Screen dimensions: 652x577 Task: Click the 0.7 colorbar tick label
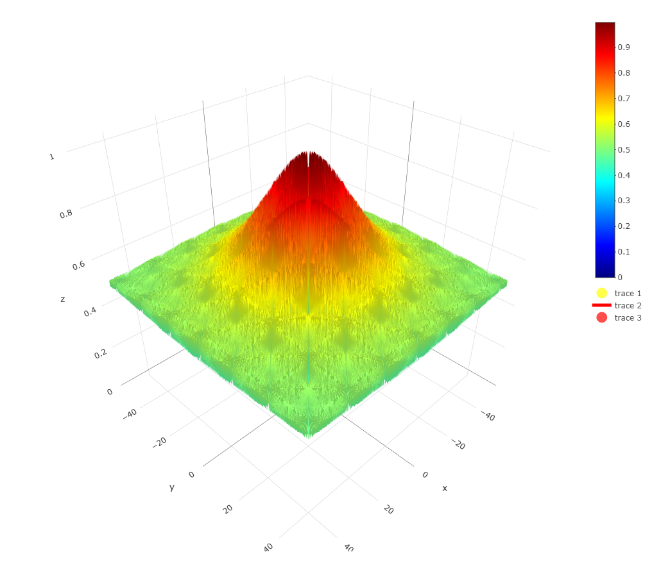pyautogui.click(x=624, y=99)
